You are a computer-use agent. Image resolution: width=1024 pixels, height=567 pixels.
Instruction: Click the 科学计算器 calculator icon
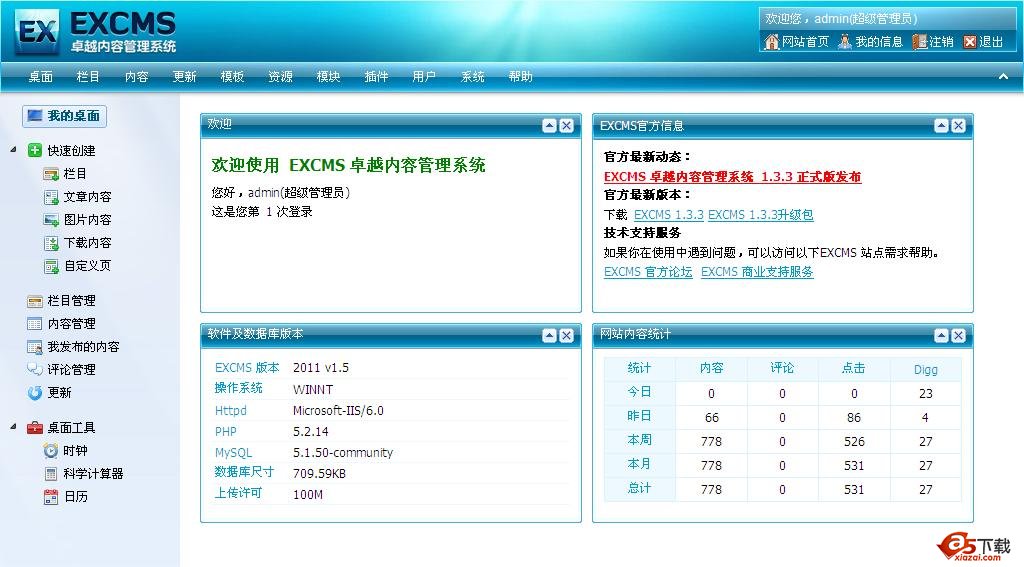51,474
